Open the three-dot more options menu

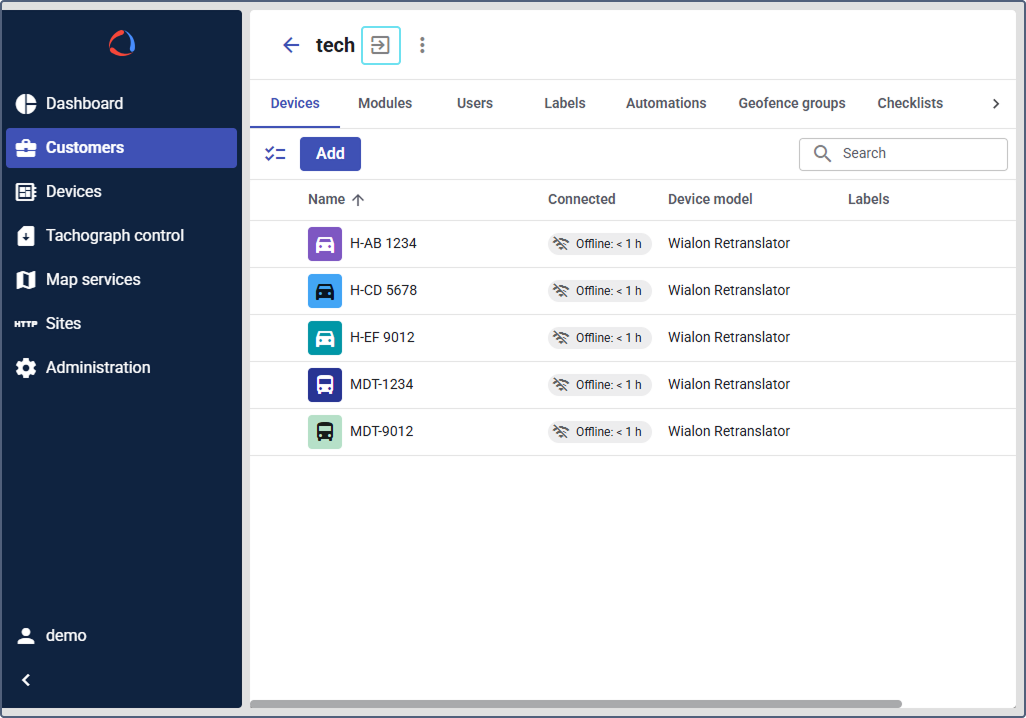(422, 45)
